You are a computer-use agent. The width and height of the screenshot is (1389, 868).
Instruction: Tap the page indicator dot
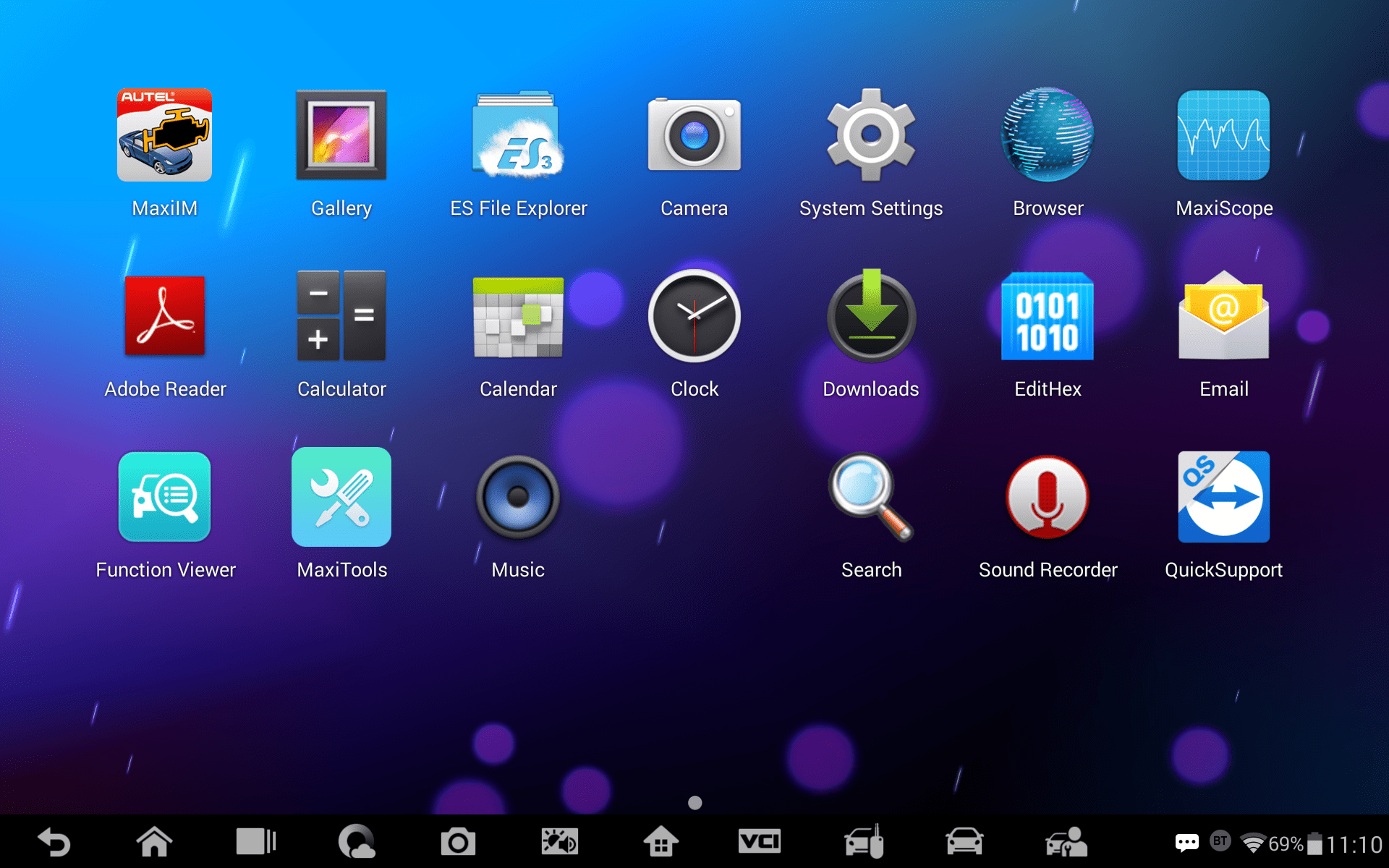[x=694, y=803]
